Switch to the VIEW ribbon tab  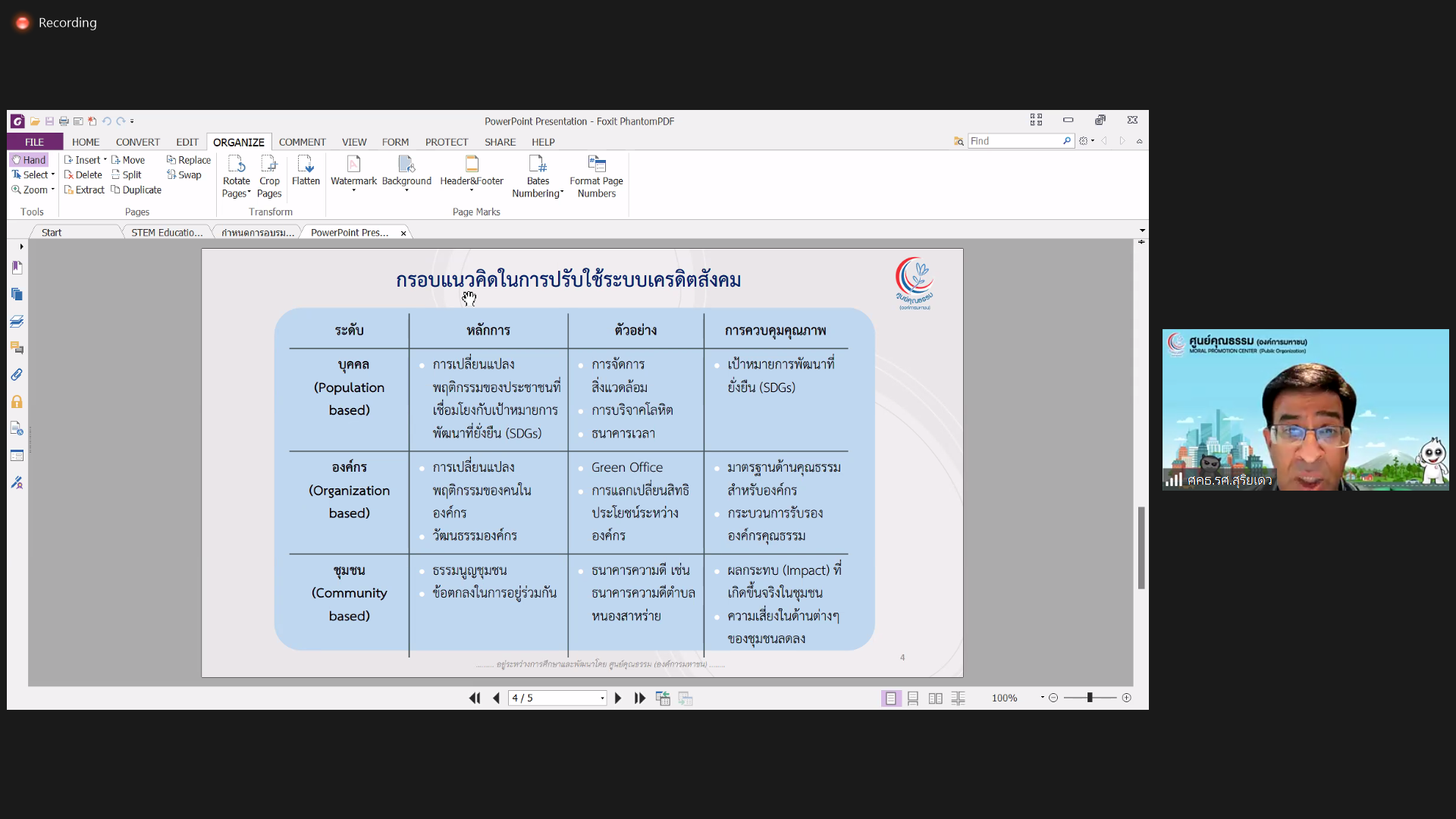click(354, 142)
